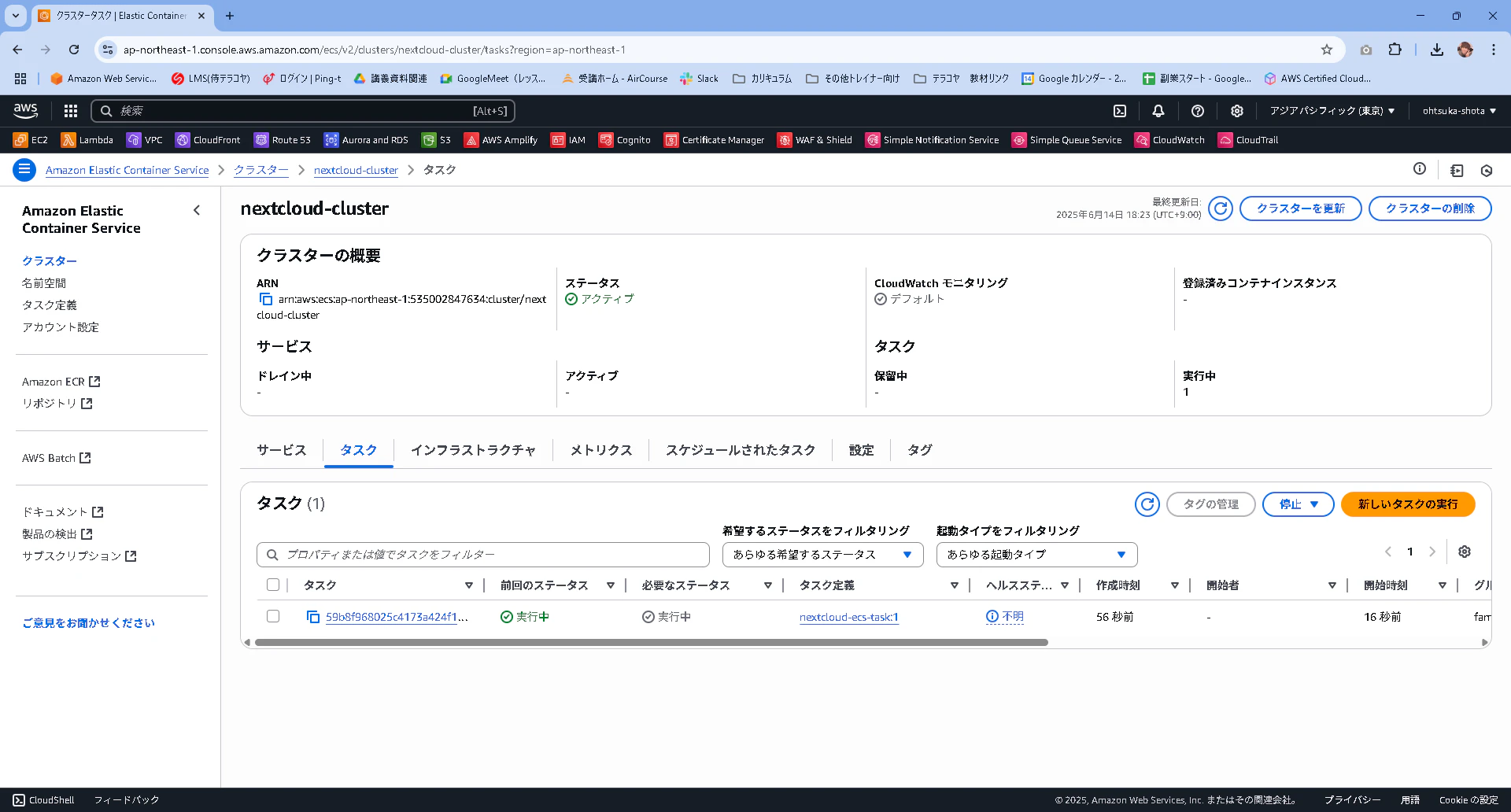Screen dimensions: 1511x812
Task: Switch to the インフラストラクチャ tab
Action: point(473,450)
